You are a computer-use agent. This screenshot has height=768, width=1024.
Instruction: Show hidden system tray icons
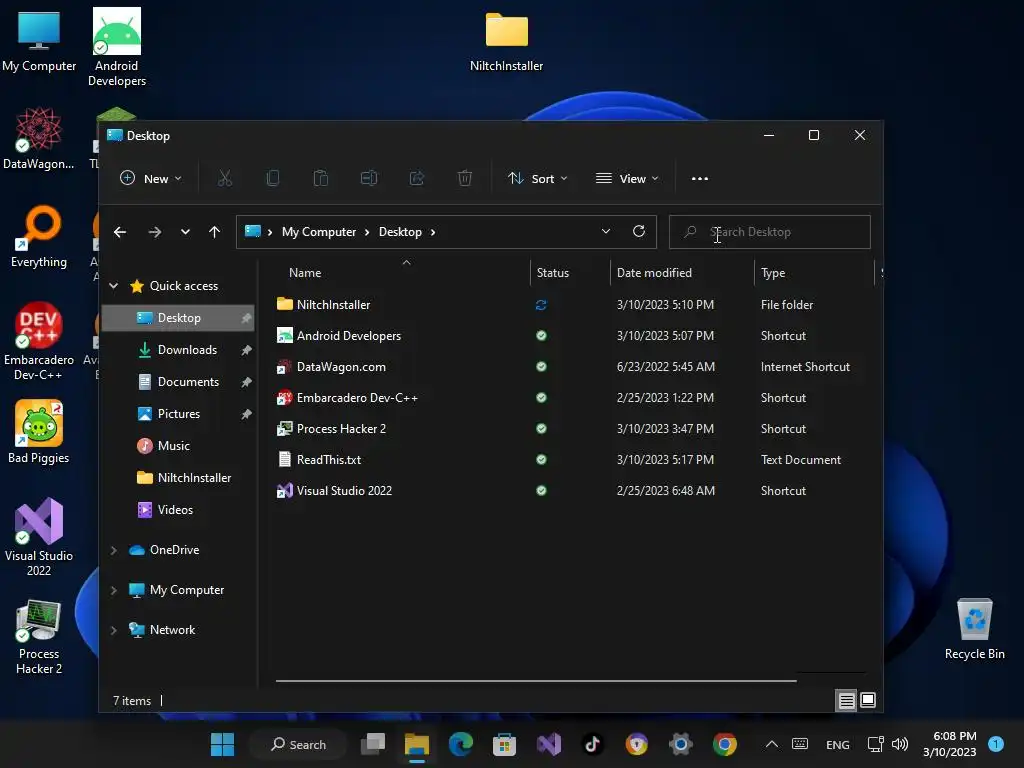coord(771,744)
